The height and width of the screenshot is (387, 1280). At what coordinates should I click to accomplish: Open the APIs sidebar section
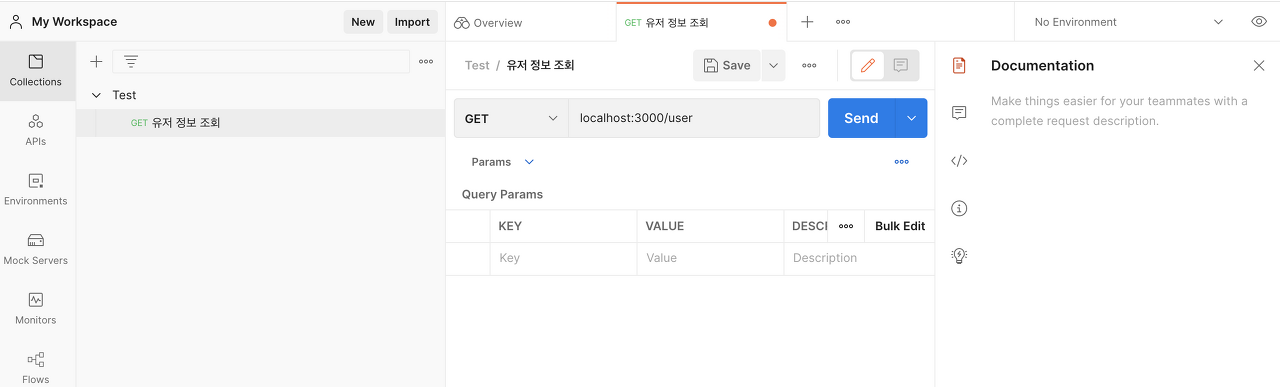pos(36,130)
